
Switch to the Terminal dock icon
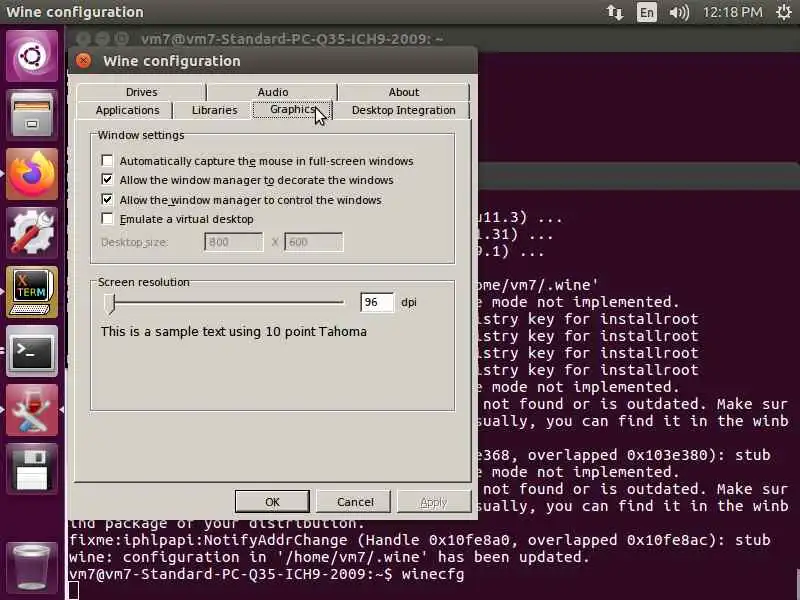pos(32,351)
